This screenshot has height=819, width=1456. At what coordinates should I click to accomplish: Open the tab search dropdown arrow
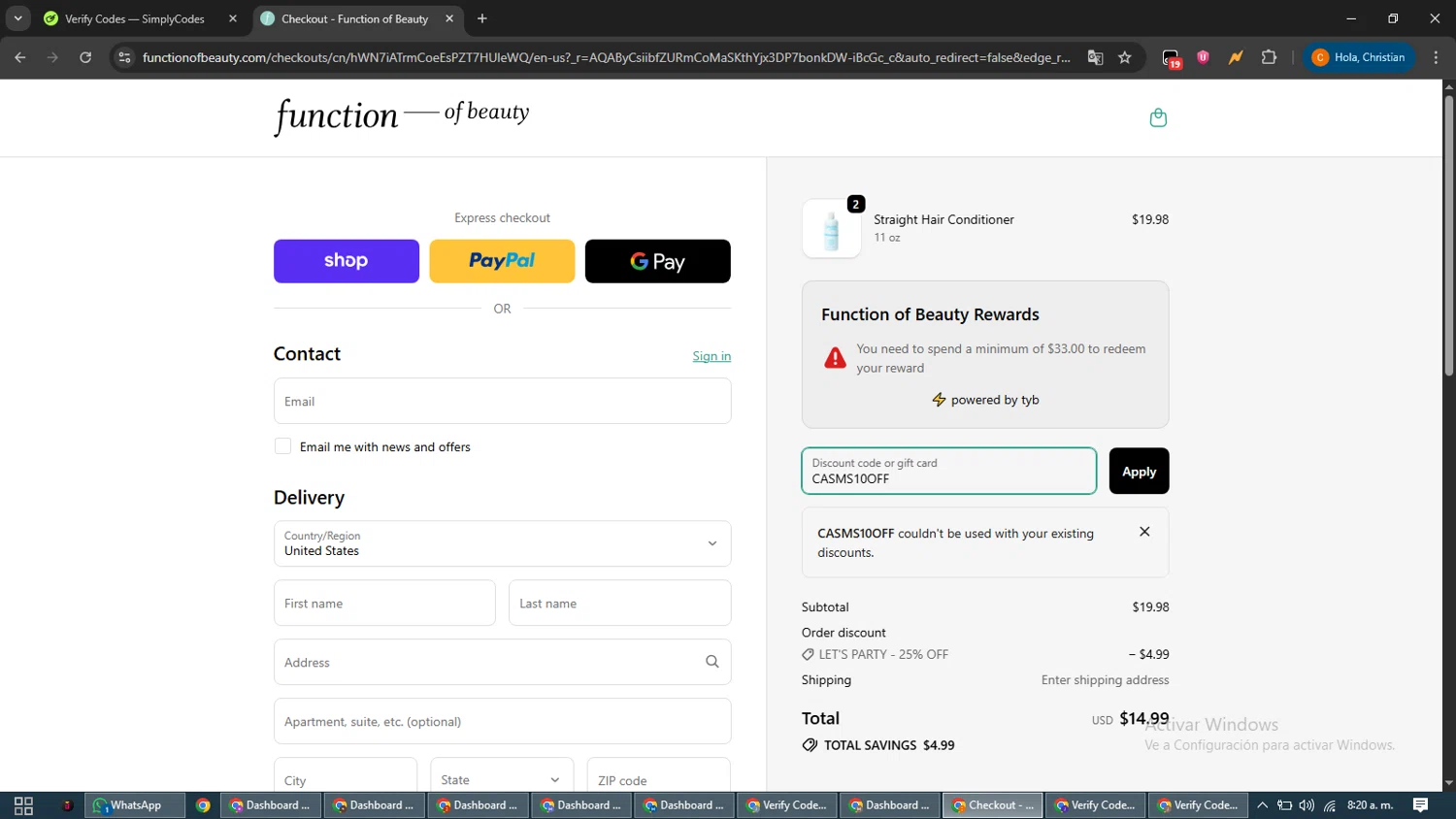click(x=17, y=18)
